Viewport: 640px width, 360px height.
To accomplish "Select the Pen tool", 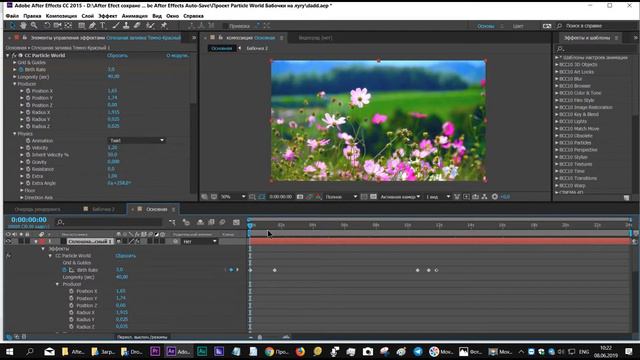I will coord(92,25).
